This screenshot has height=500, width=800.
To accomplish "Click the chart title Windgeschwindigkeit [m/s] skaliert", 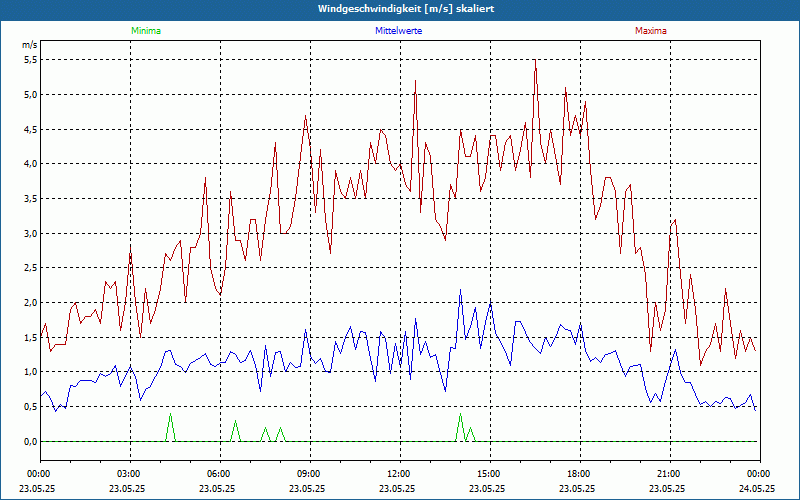I will click(406, 9).
